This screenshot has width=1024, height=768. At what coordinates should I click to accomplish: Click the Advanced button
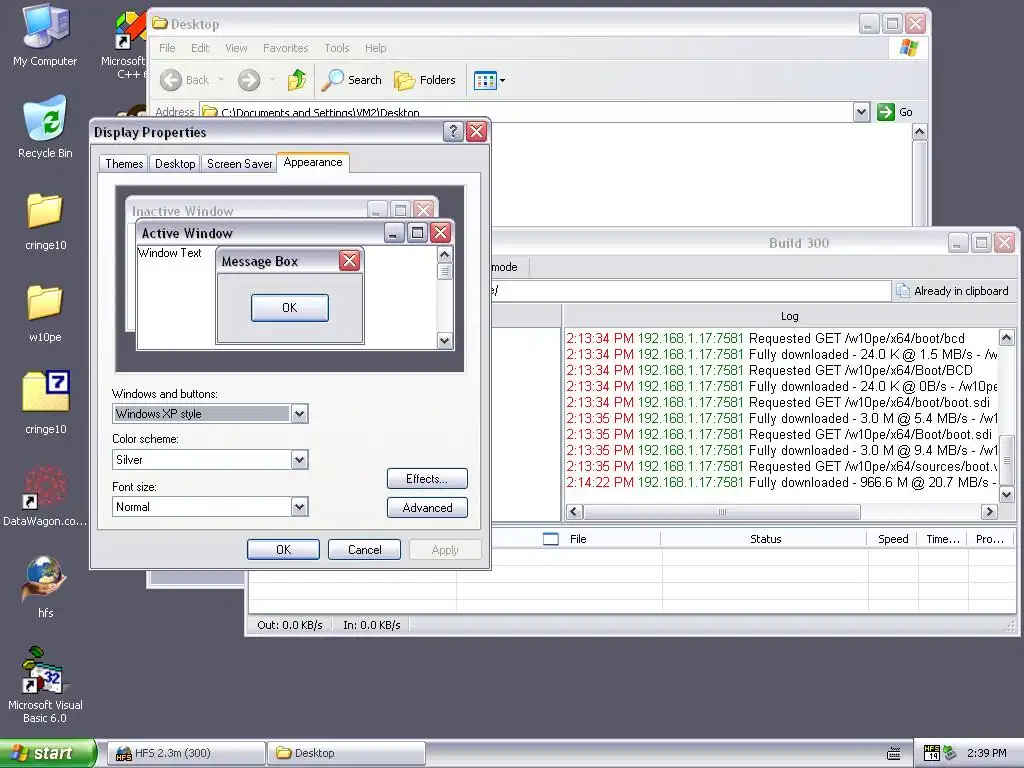[x=427, y=507]
